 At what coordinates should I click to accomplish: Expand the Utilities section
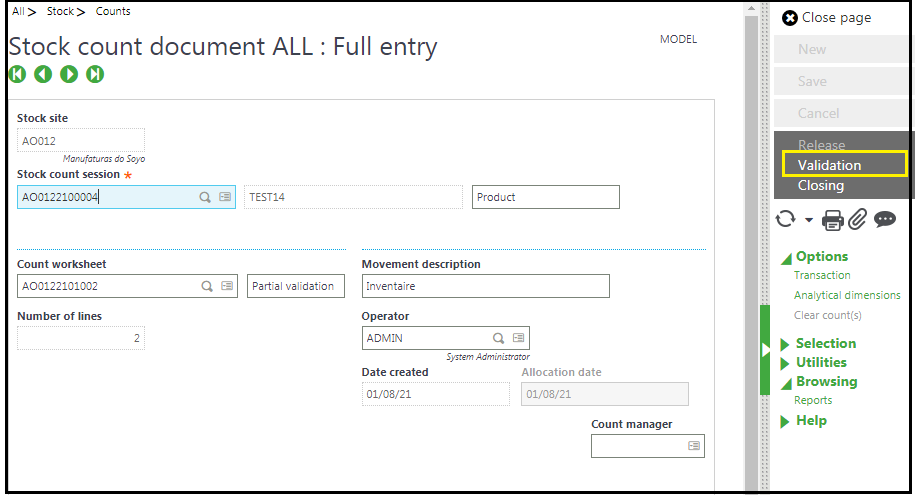[x=785, y=364]
